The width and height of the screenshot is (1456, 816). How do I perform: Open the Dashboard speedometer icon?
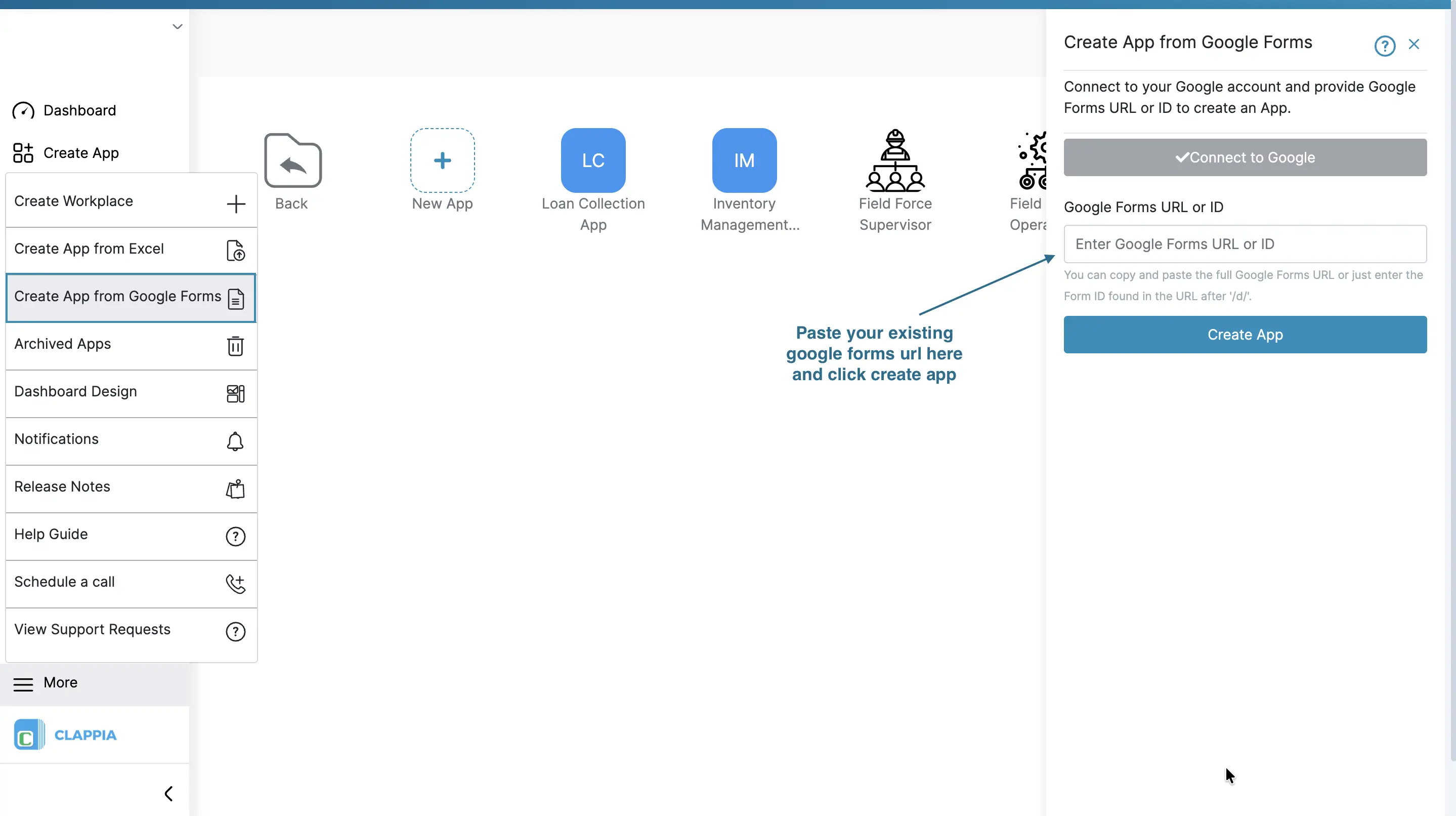tap(23, 110)
